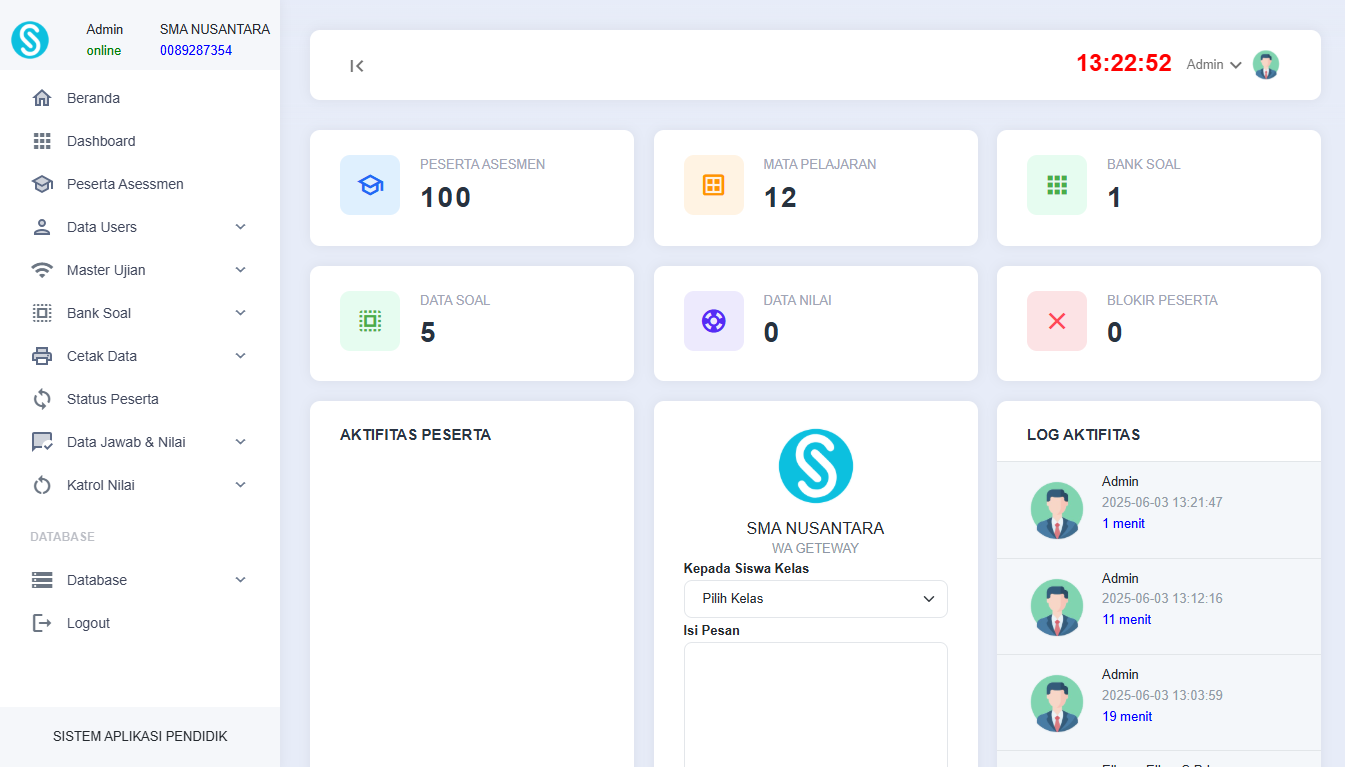Click the Beranda home icon
1345x767 pixels.
[42, 98]
